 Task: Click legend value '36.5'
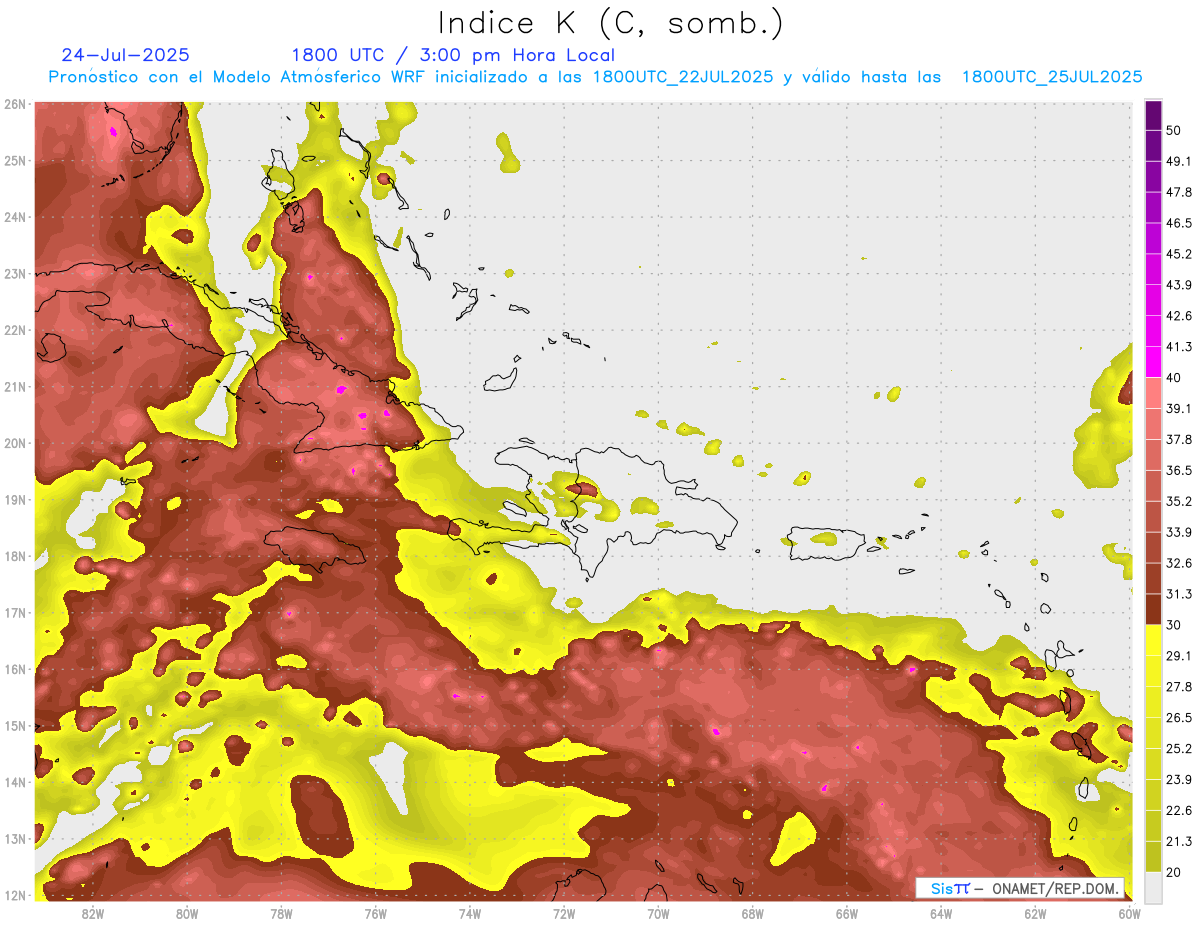pyautogui.click(x=1178, y=470)
